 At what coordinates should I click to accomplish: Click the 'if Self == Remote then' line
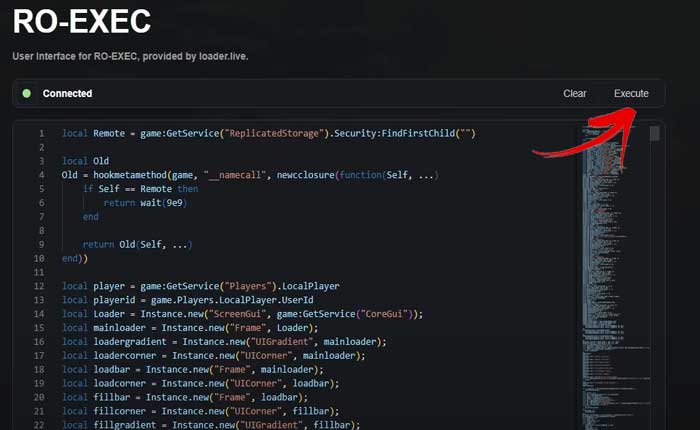pos(140,189)
